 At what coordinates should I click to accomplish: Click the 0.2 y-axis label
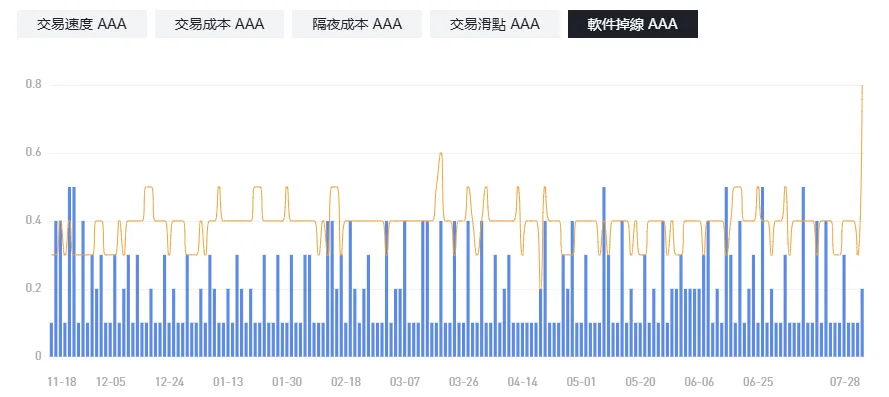[33, 289]
